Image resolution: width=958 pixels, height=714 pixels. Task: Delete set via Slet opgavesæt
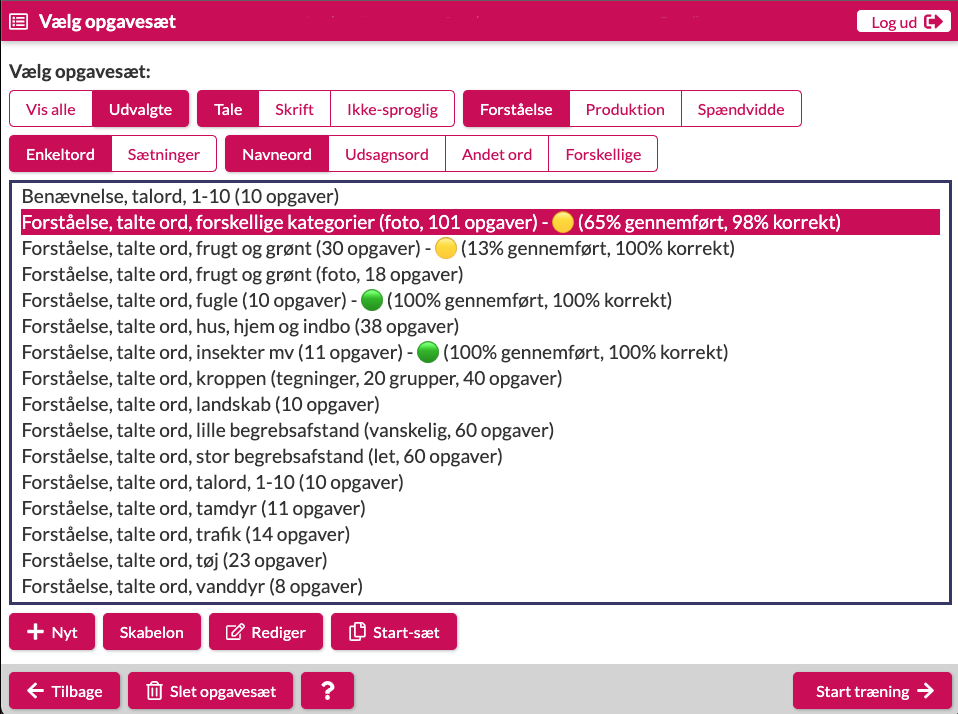[x=210, y=691]
